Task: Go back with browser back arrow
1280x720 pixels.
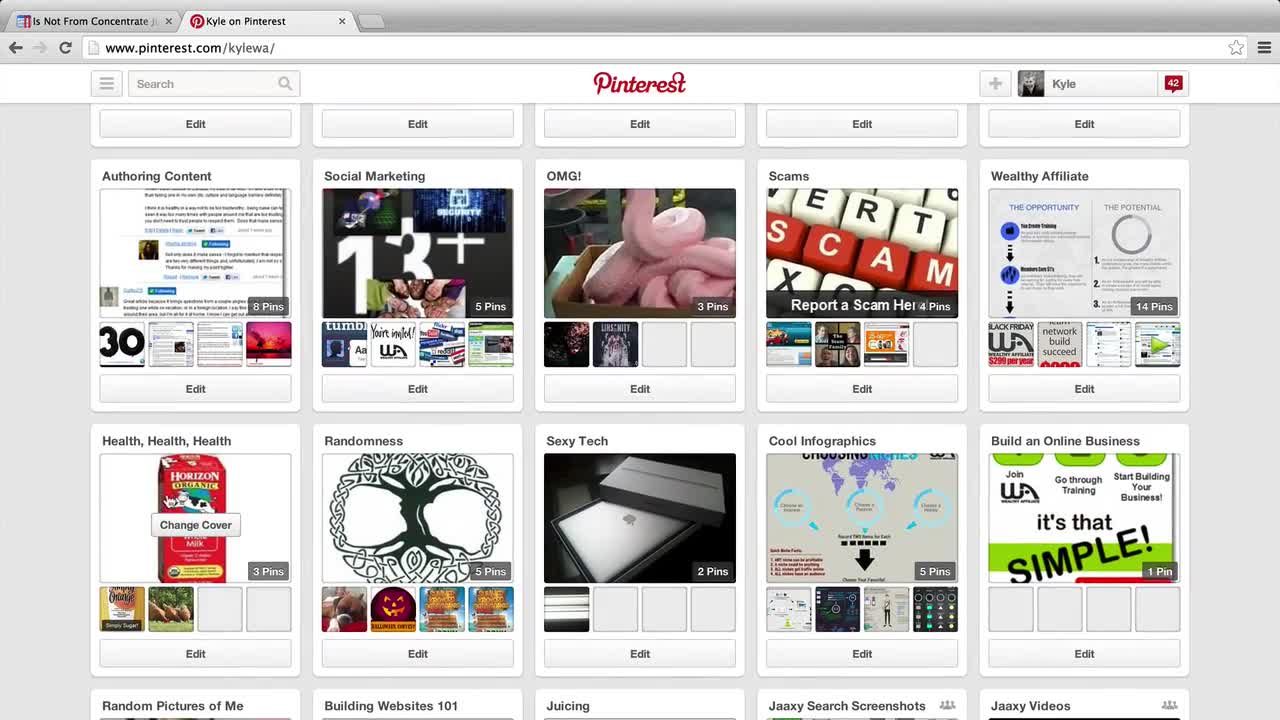Action: point(16,47)
